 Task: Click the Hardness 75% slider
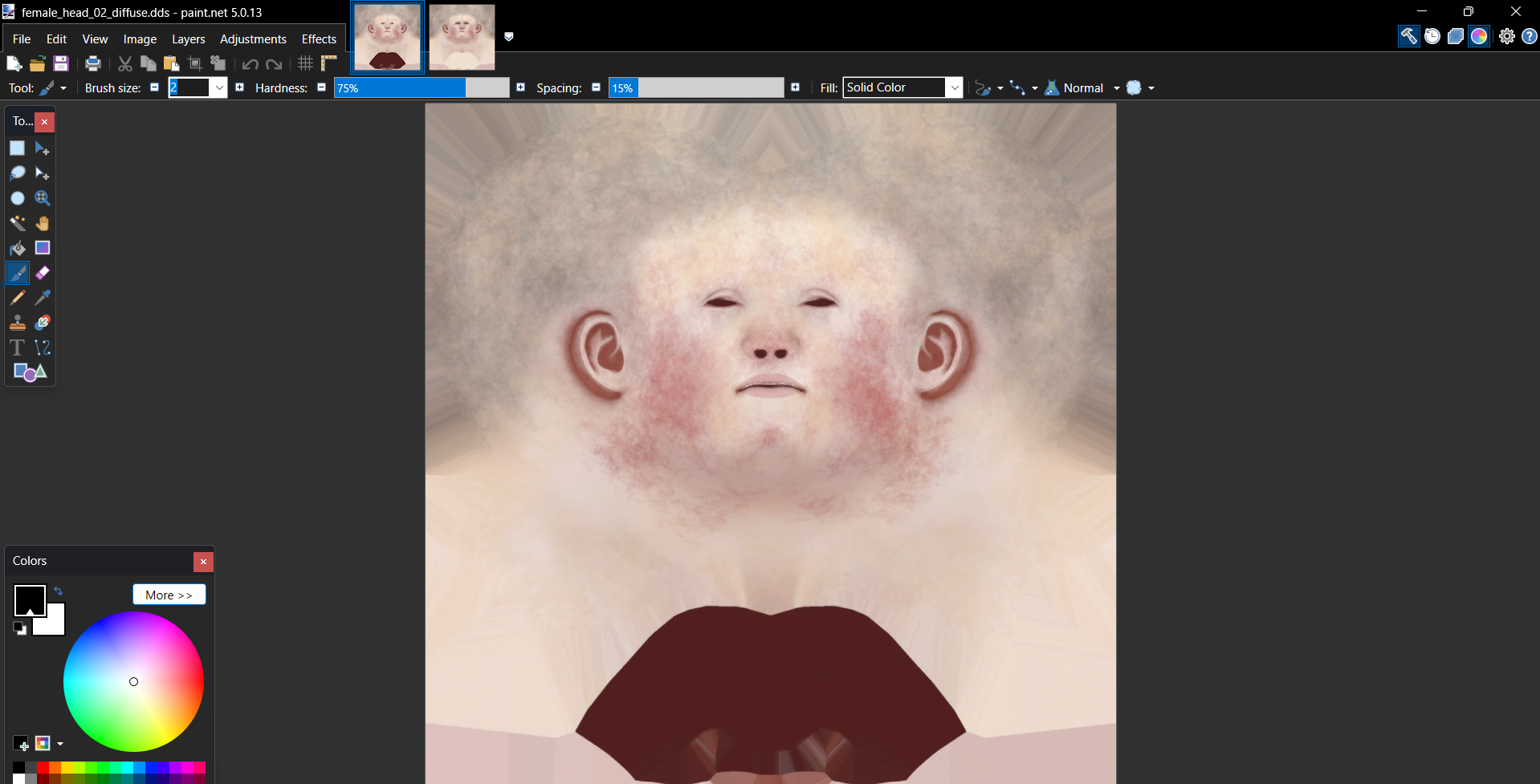[x=422, y=87]
